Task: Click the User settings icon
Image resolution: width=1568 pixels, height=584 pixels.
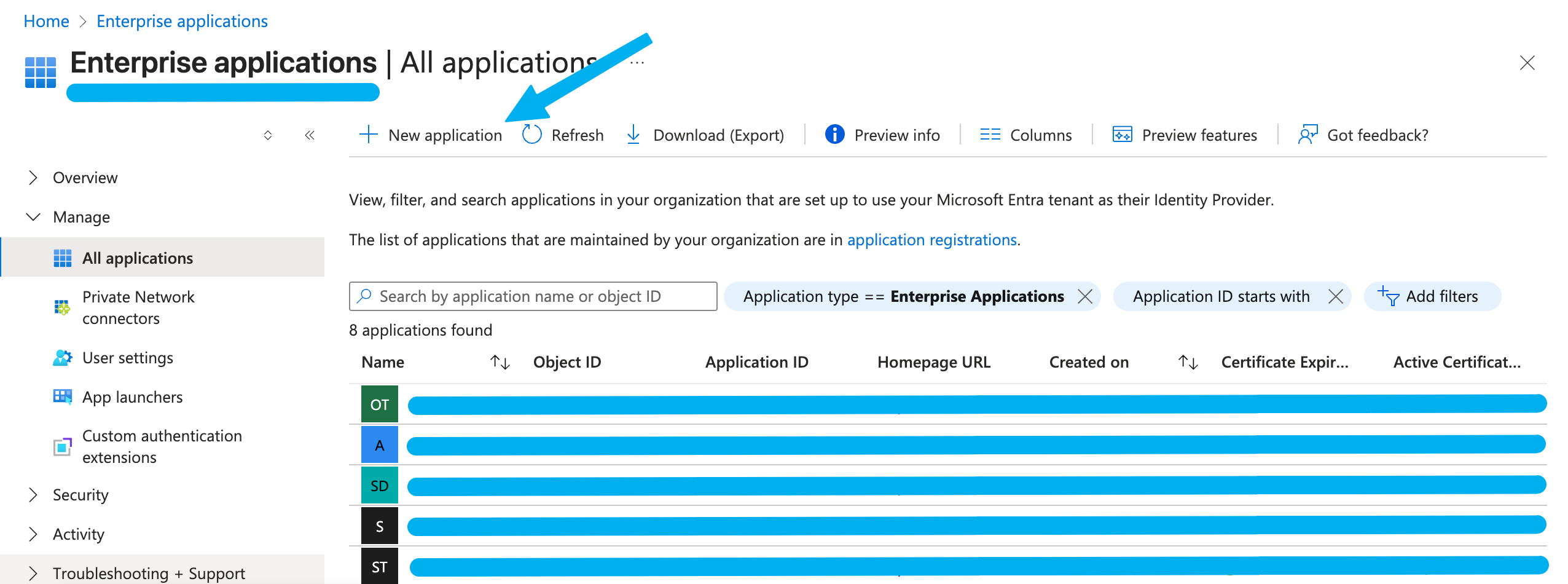Action: pos(63,358)
